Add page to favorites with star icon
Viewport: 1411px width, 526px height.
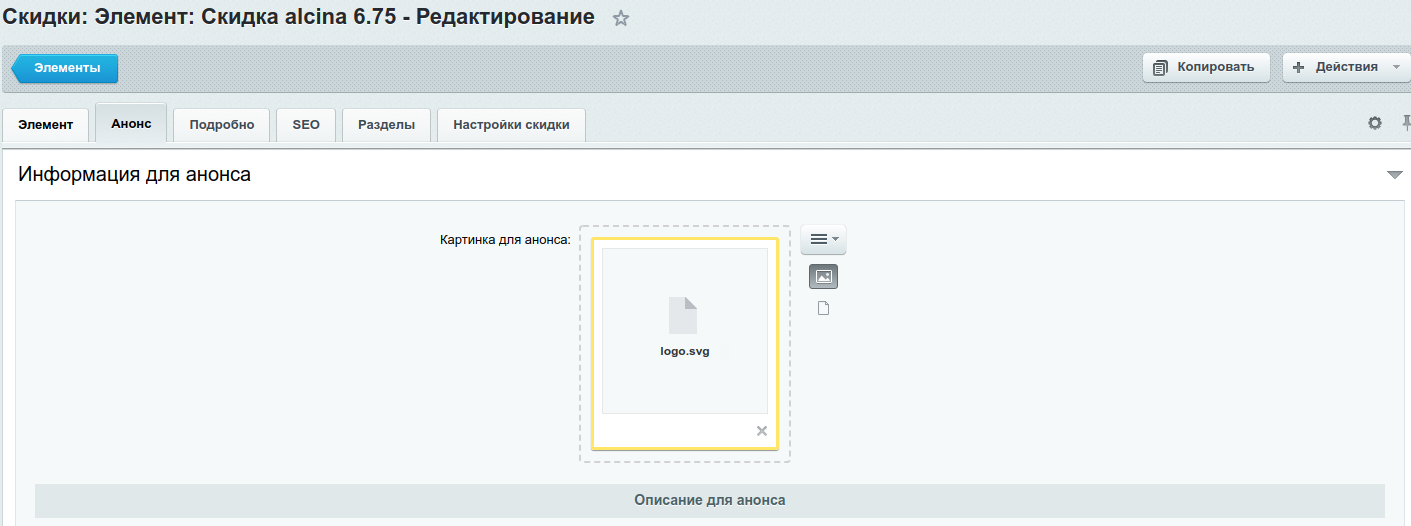click(621, 18)
